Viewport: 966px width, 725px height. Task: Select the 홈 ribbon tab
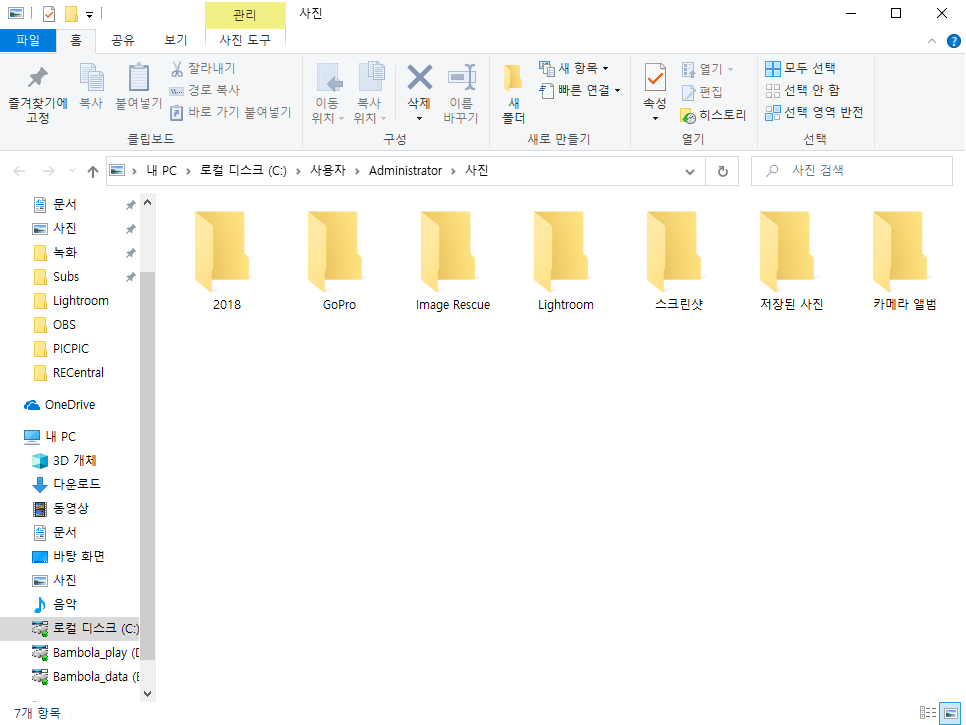[76, 41]
